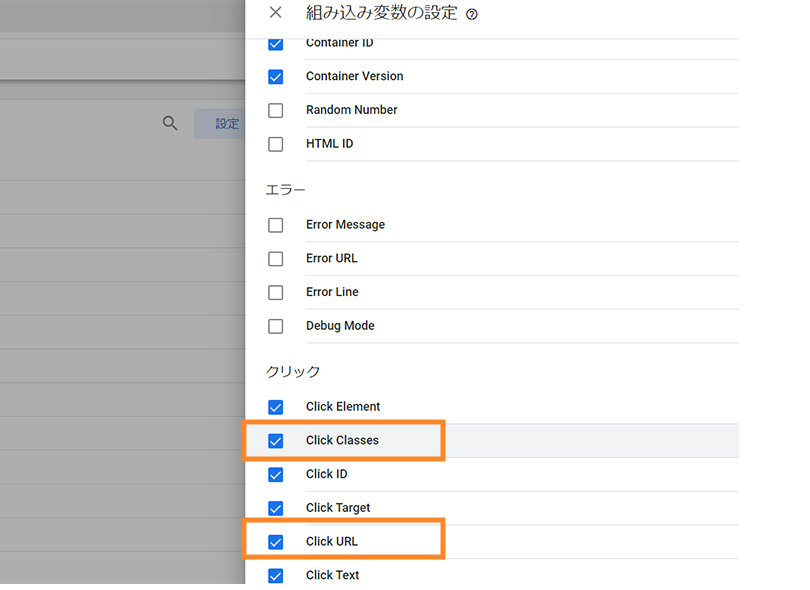
Task: Toggle the Click URL checkbox
Action: [x=276, y=542]
